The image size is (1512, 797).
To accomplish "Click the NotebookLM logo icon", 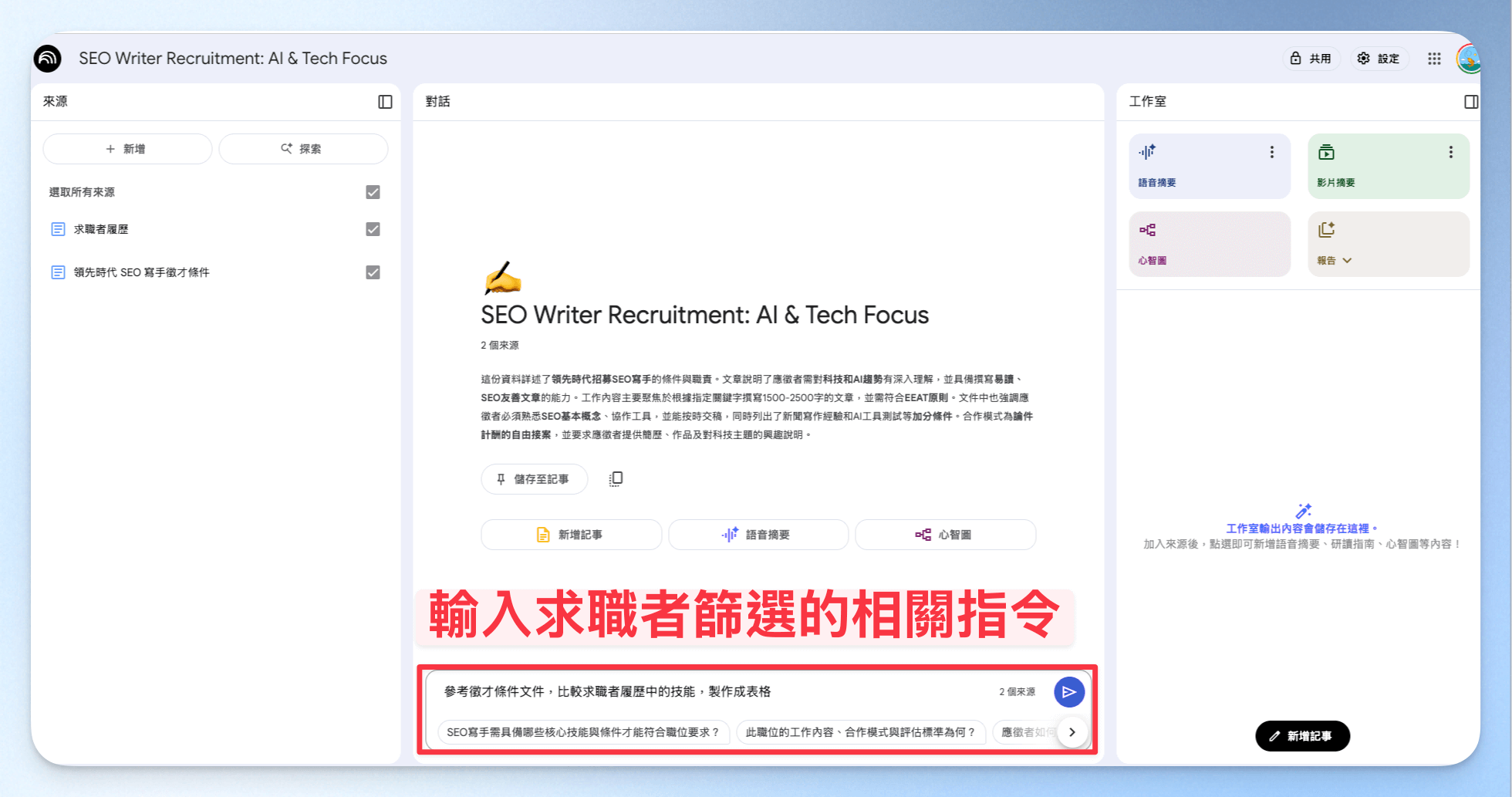I will click(x=48, y=59).
